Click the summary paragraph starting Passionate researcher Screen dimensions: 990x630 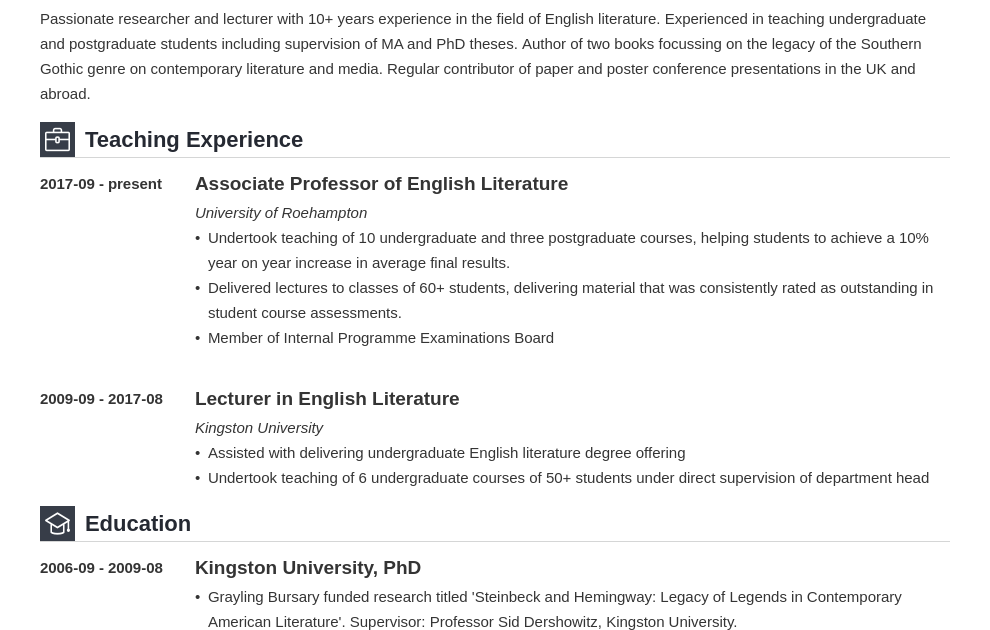click(483, 56)
